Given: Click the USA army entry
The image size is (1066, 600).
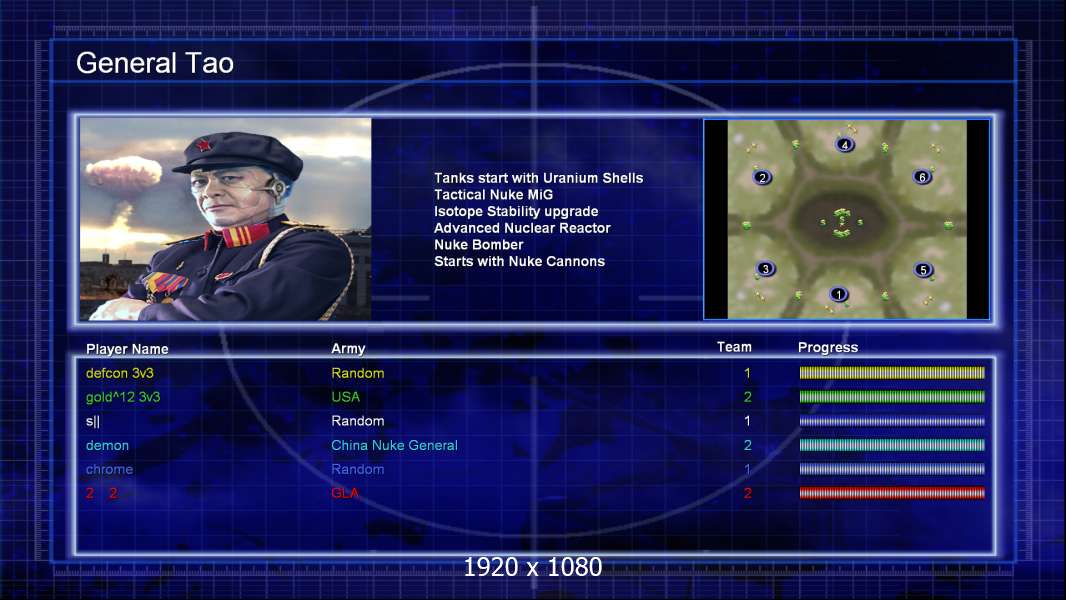Looking at the screenshot, I should coord(345,397).
